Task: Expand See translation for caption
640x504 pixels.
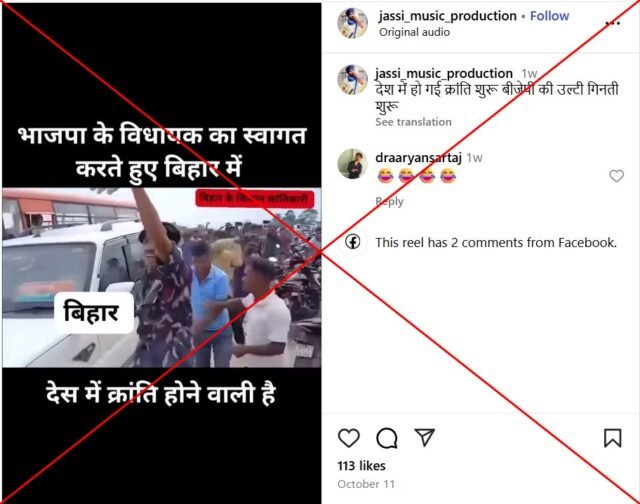Action: pyautogui.click(x=413, y=122)
